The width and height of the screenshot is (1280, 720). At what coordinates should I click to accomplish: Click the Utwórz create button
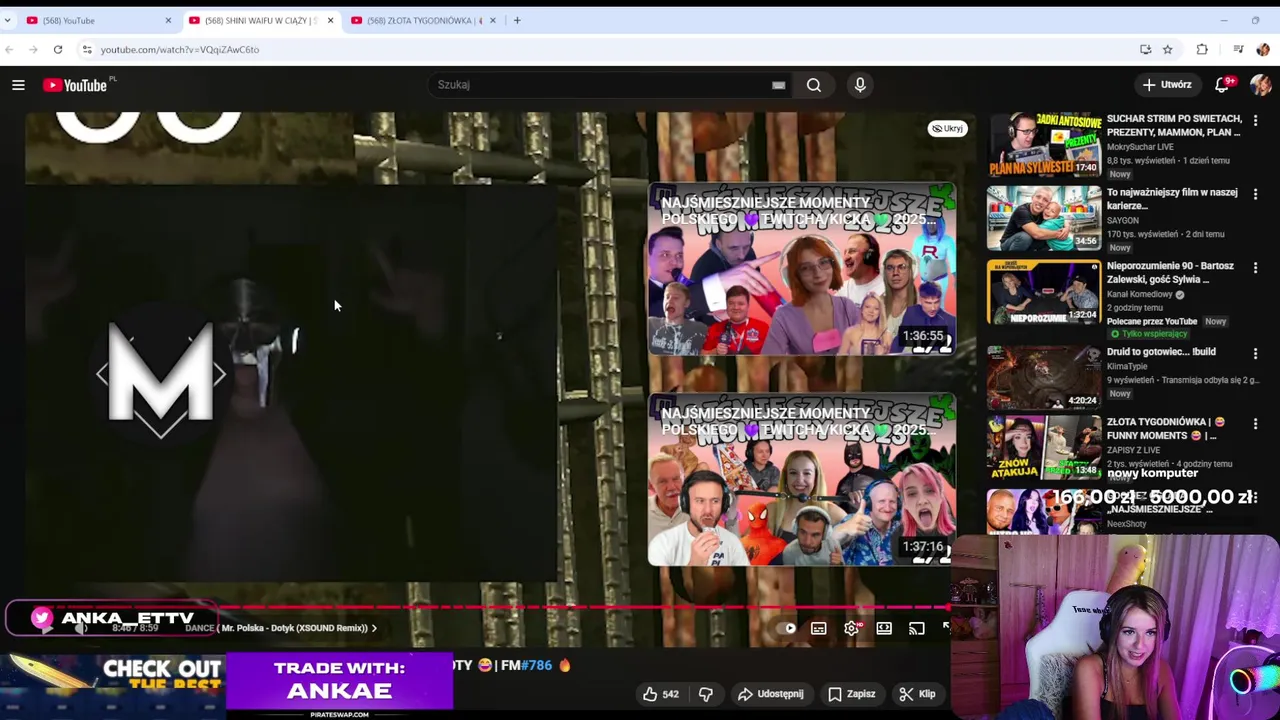[x=1167, y=85]
